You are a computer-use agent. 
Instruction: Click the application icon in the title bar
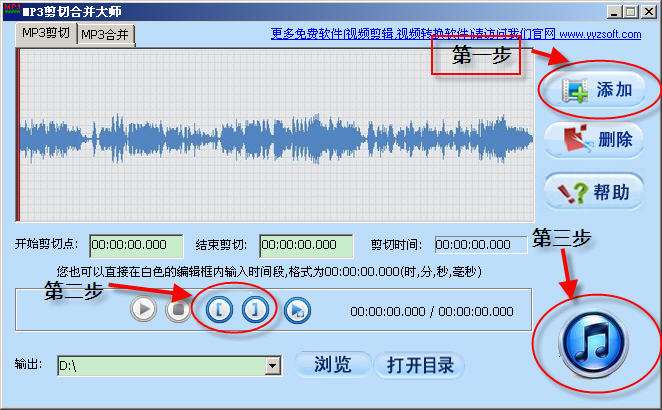(x=12, y=11)
